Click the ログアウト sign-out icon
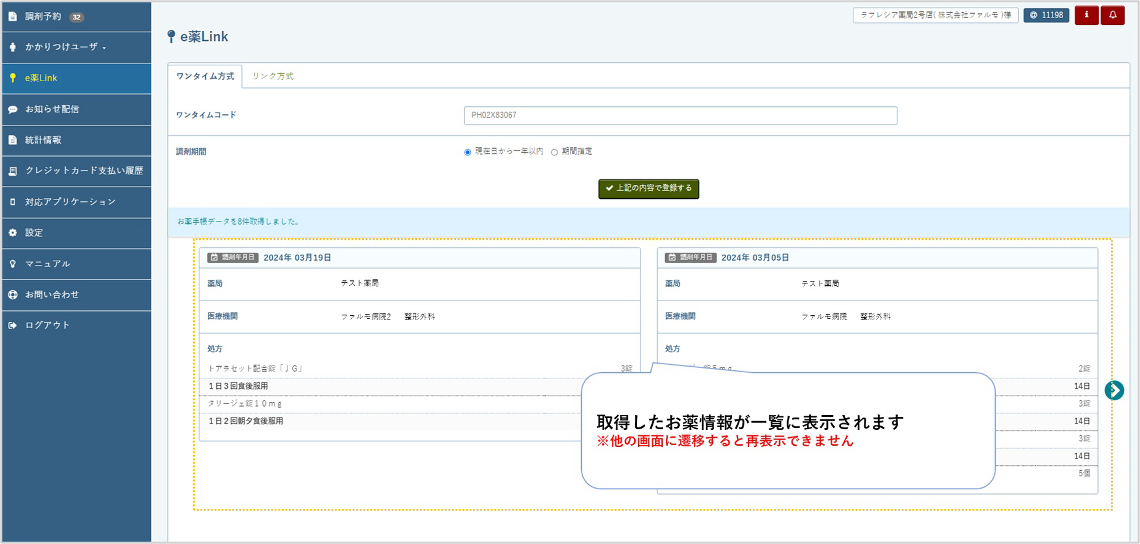Viewport: 1140px width, 544px height. 13,326
